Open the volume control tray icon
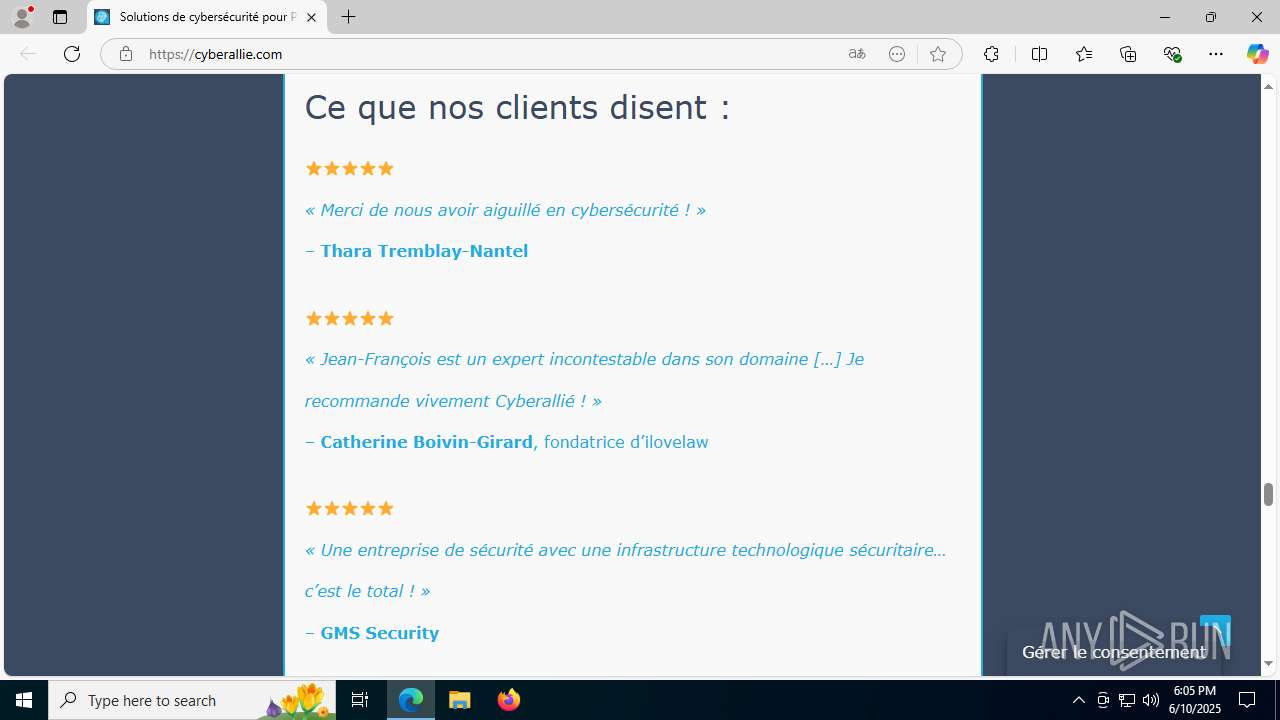This screenshot has height=720, width=1280. point(1150,700)
